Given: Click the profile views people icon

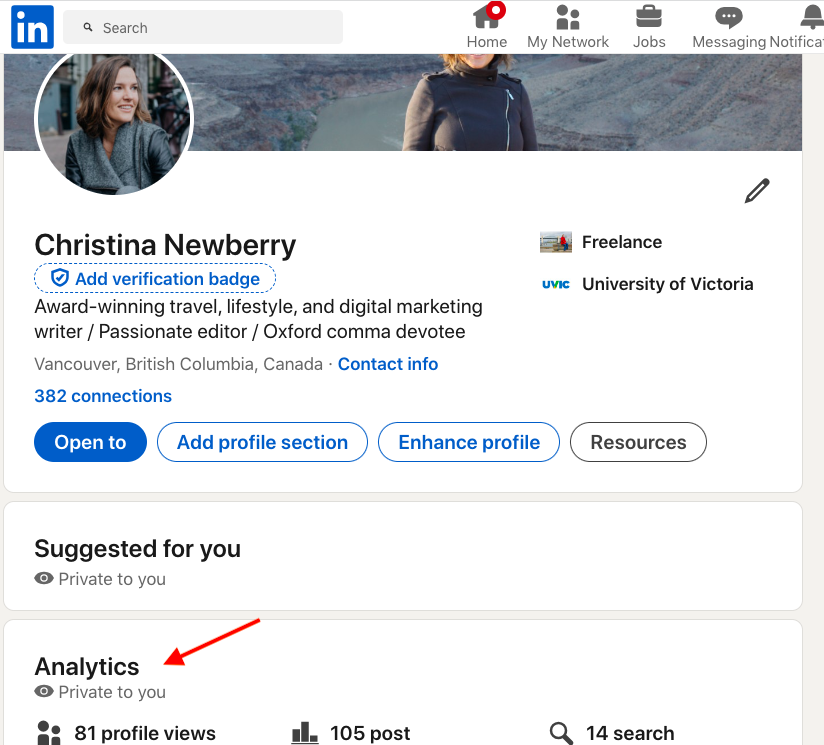Looking at the screenshot, I should pyautogui.click(x=47, y=733).
